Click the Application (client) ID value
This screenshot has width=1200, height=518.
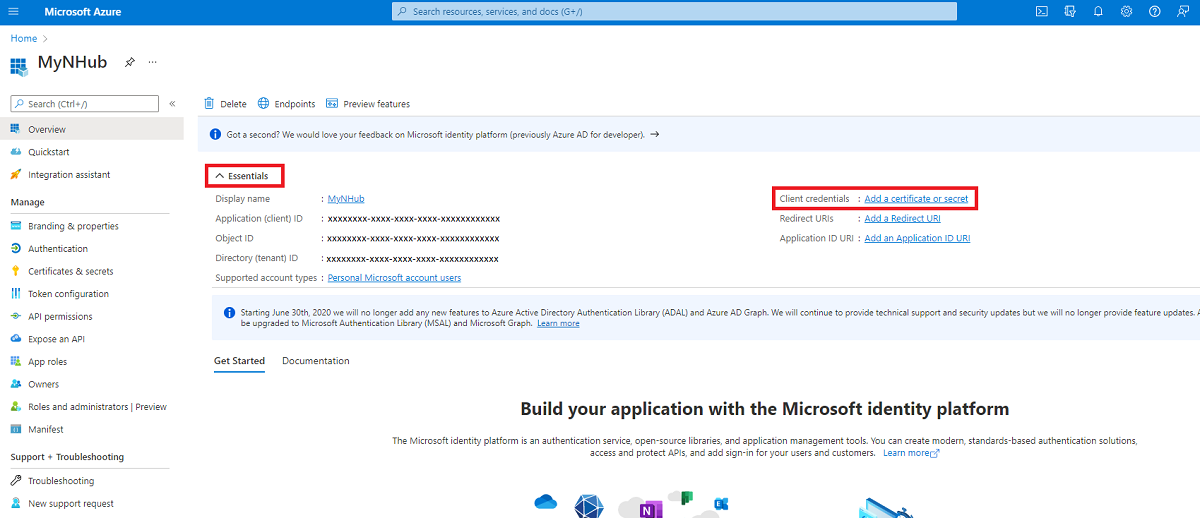(413, 218)
